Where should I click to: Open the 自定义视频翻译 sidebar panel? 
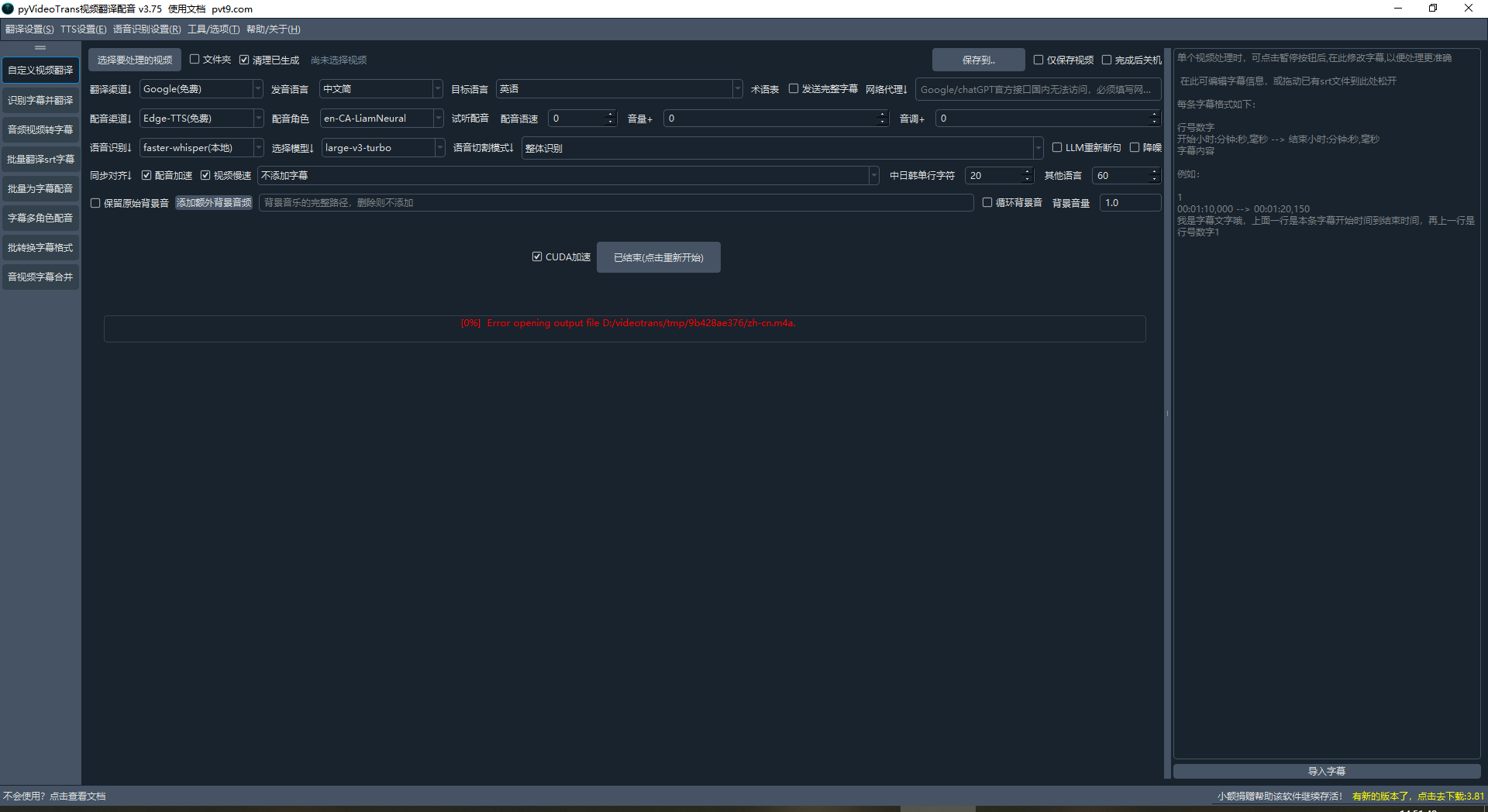click(x=40, y=71)
